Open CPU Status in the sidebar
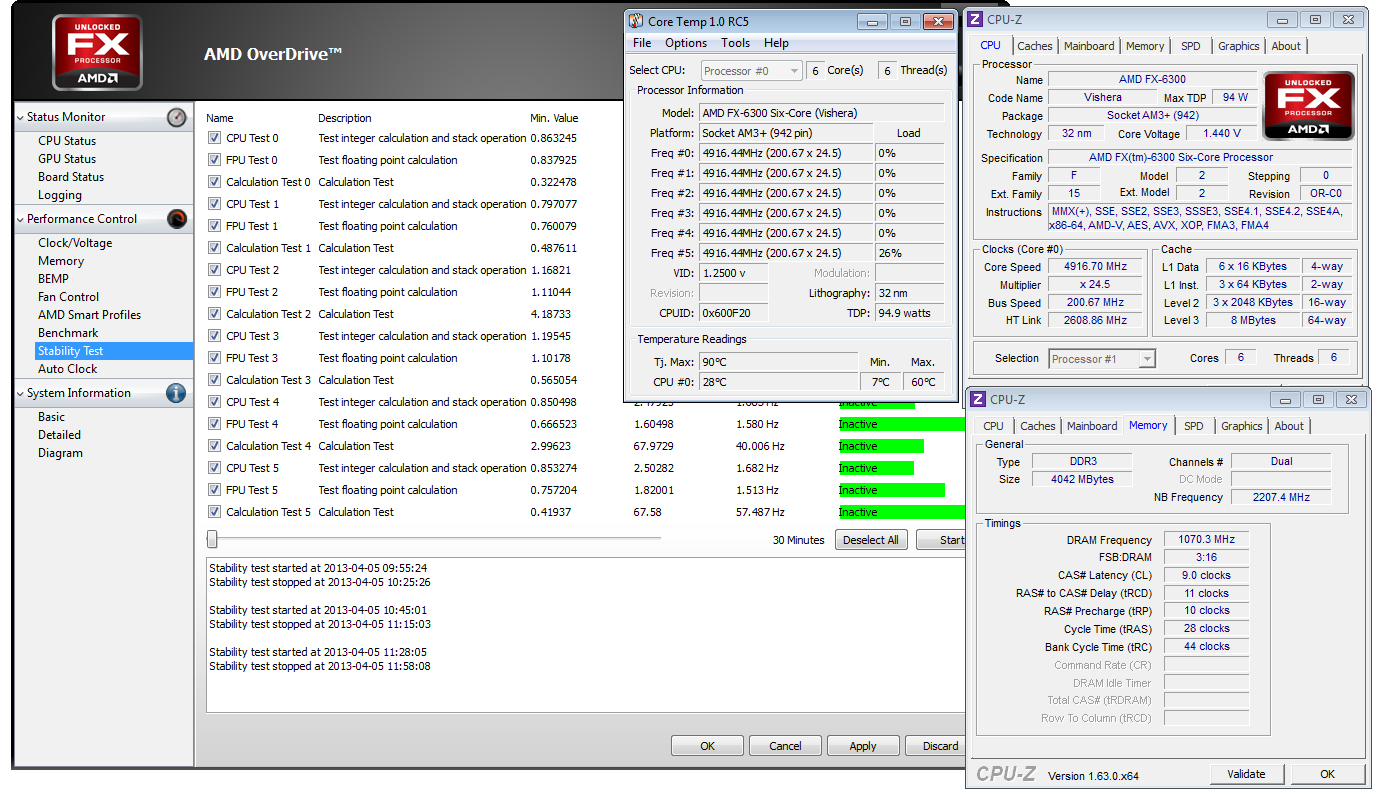1378x794 pixels. pos(67,141)
